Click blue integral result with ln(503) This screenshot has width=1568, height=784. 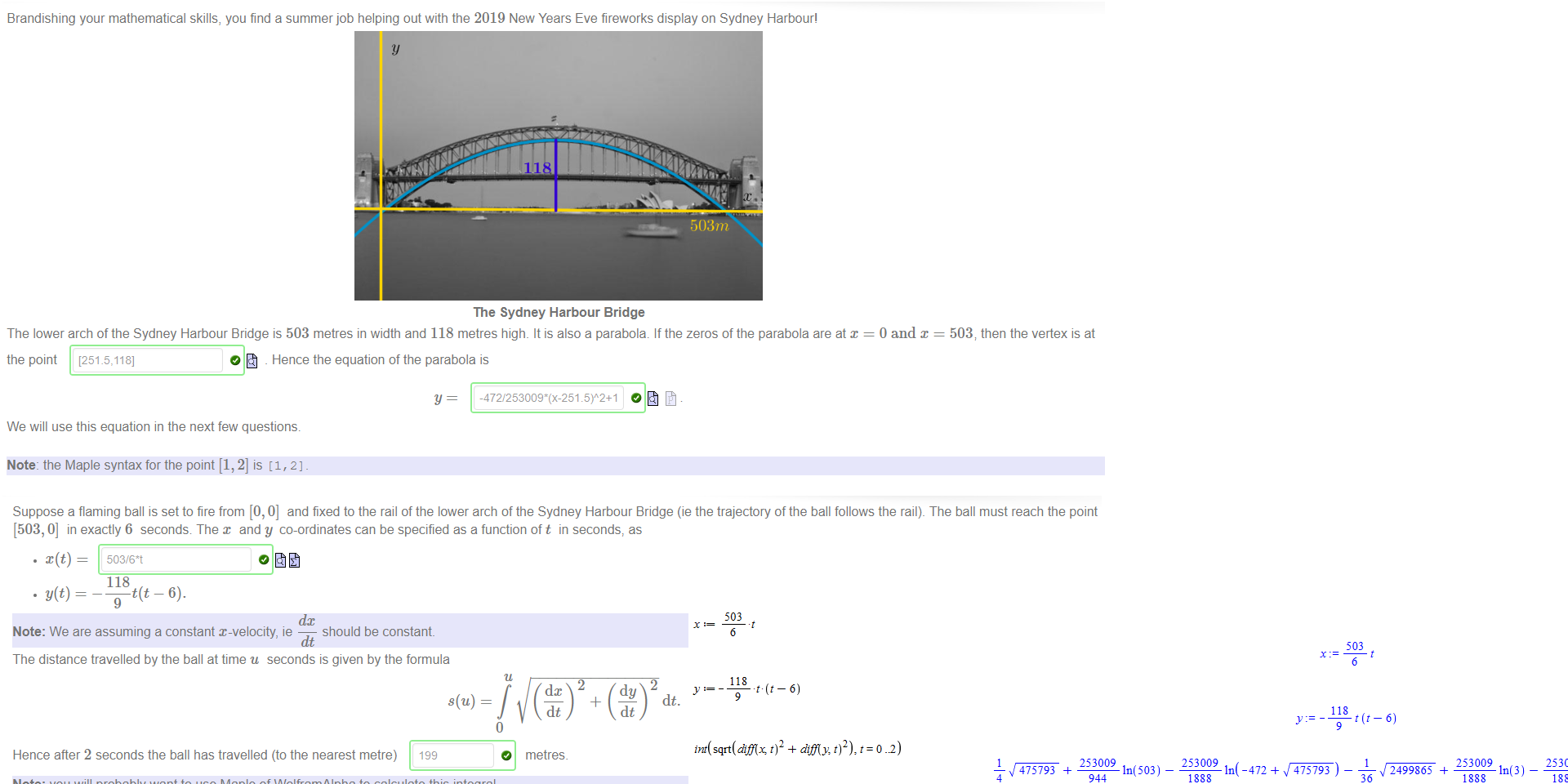point(1281,770)
